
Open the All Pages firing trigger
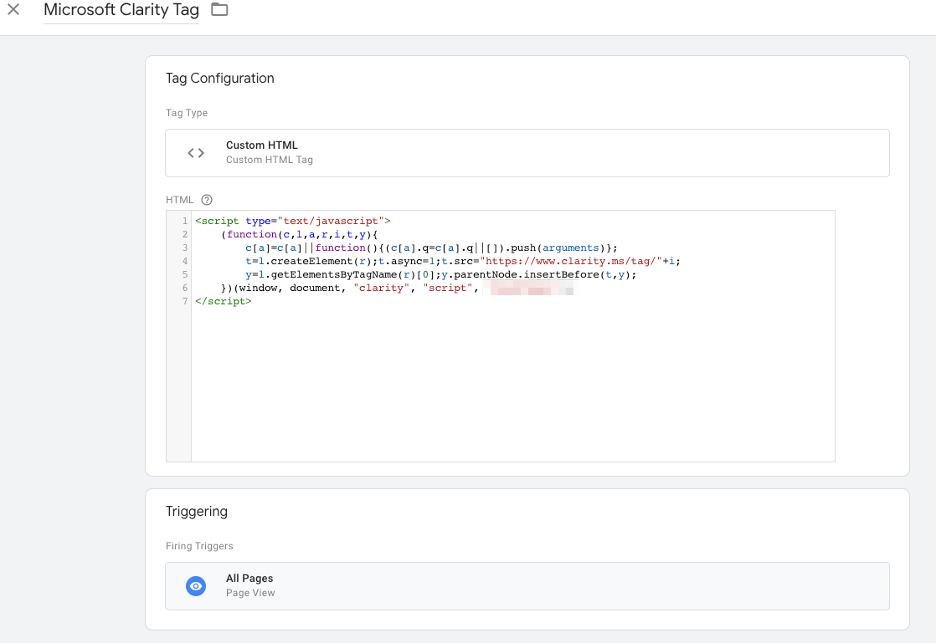coord(527,586)
